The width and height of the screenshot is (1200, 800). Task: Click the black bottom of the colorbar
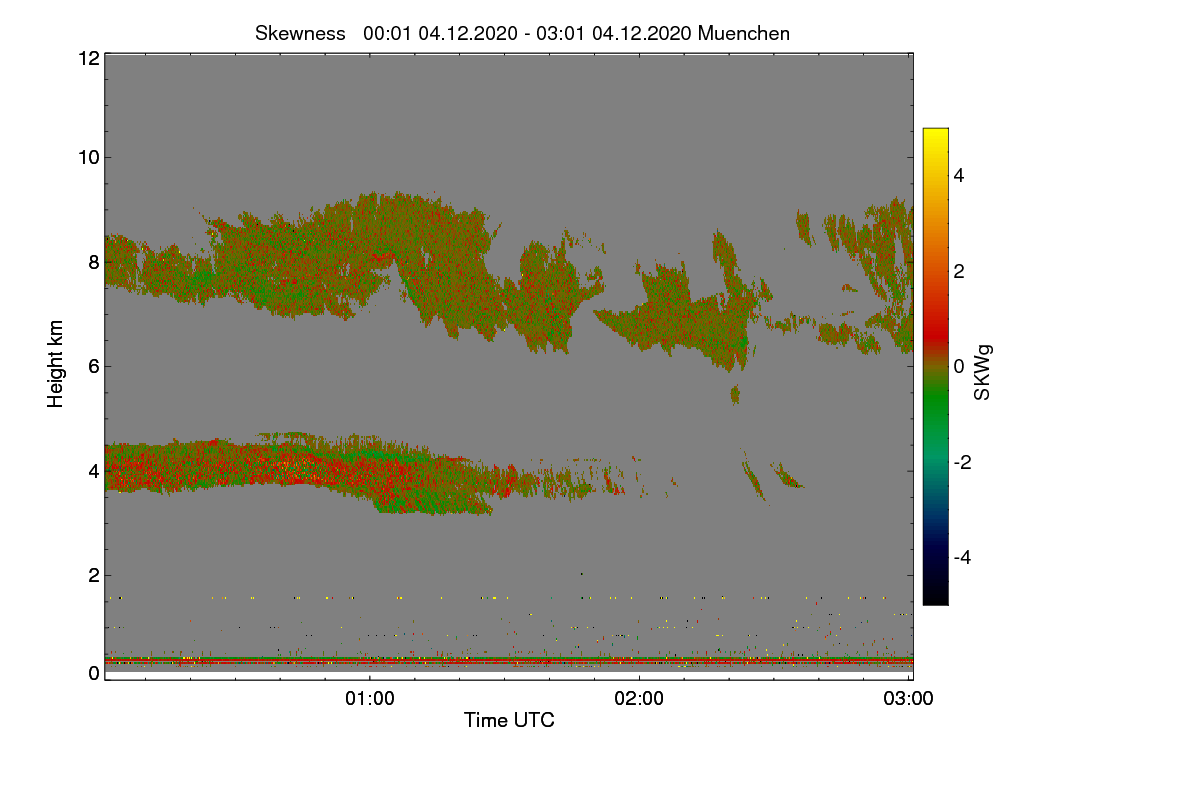[935, 595]
